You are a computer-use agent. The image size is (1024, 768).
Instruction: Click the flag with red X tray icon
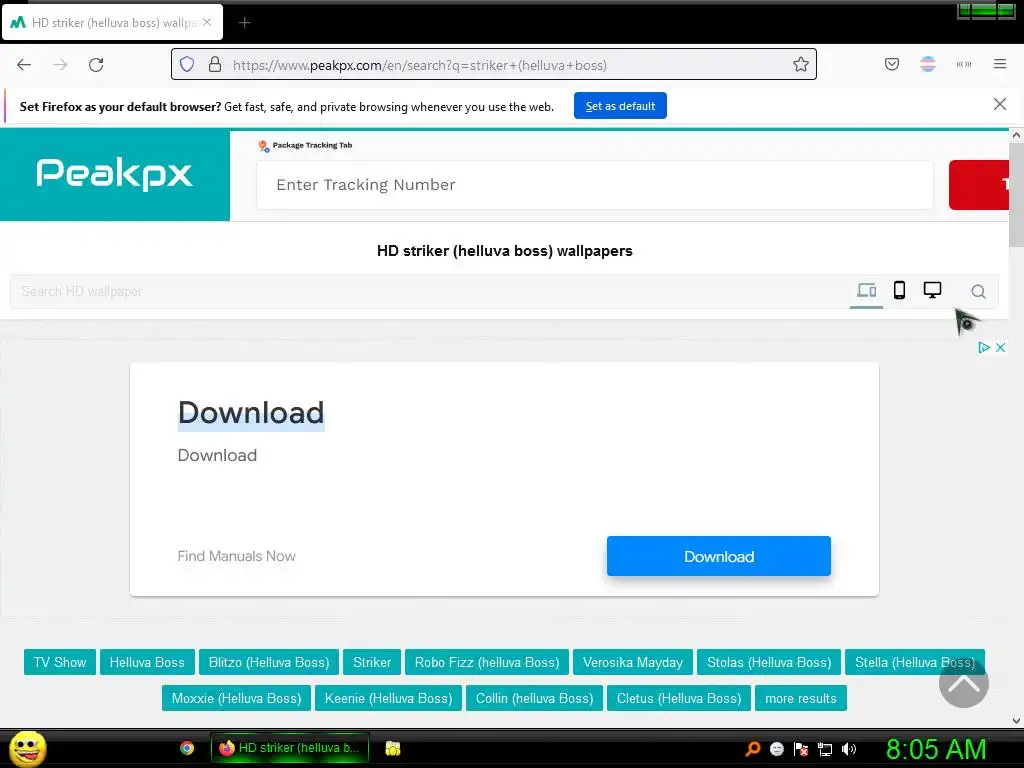(801, 749)
